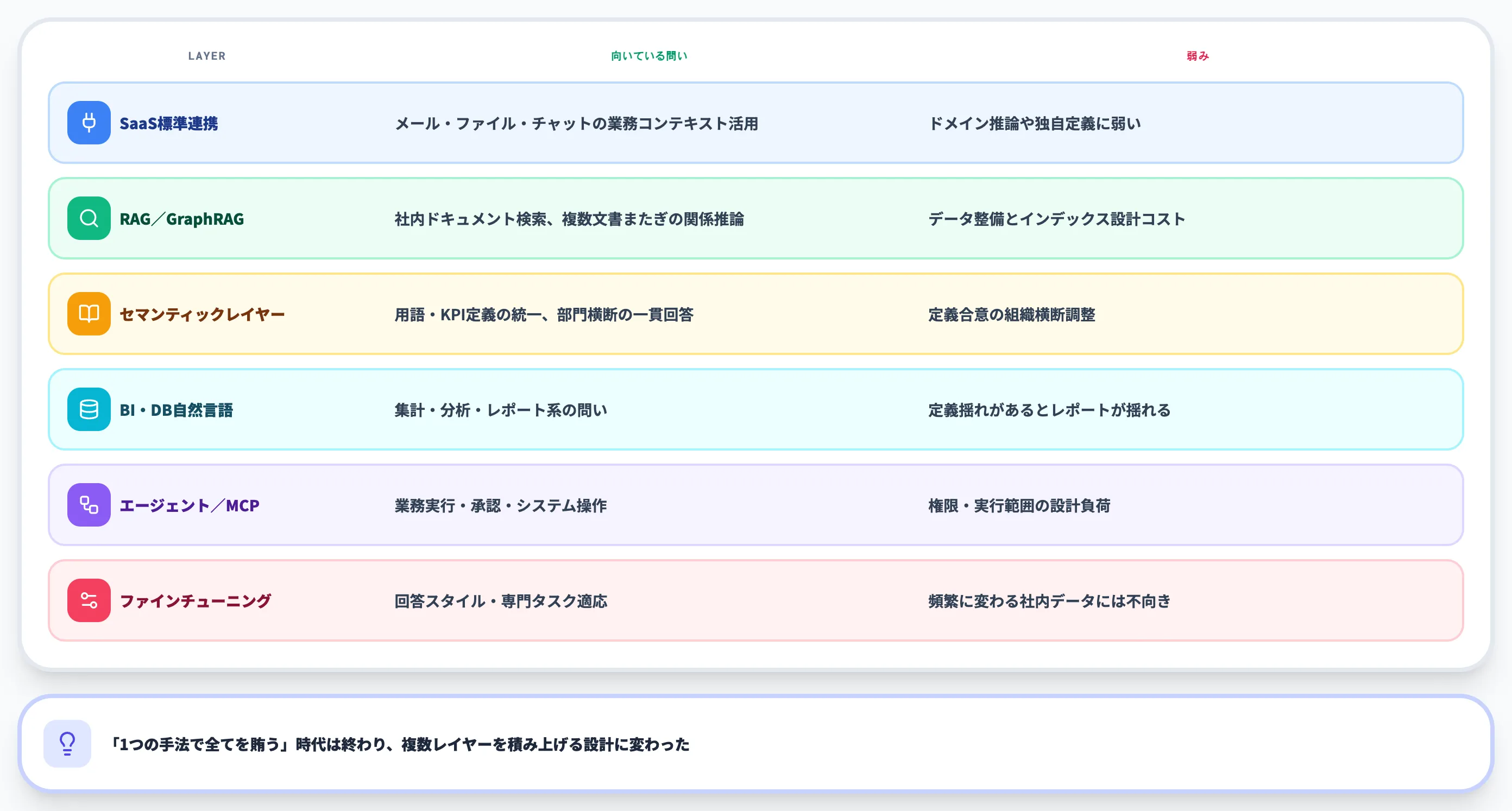Screen dimensions: 1512x811
Task: Click the 弱み column header
Action: (x=1198, y=56)
